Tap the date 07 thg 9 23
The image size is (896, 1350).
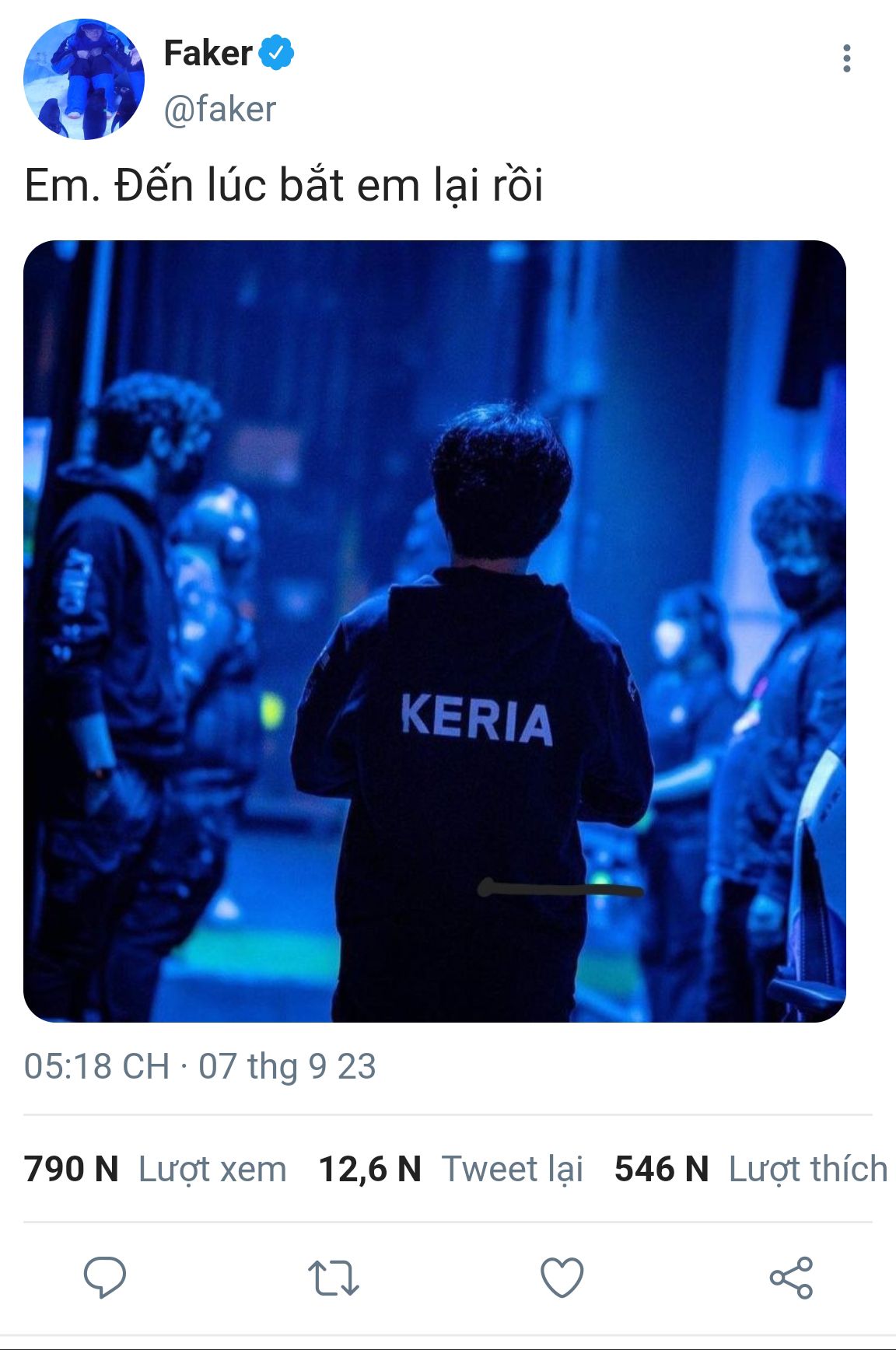pos(287,1066)
